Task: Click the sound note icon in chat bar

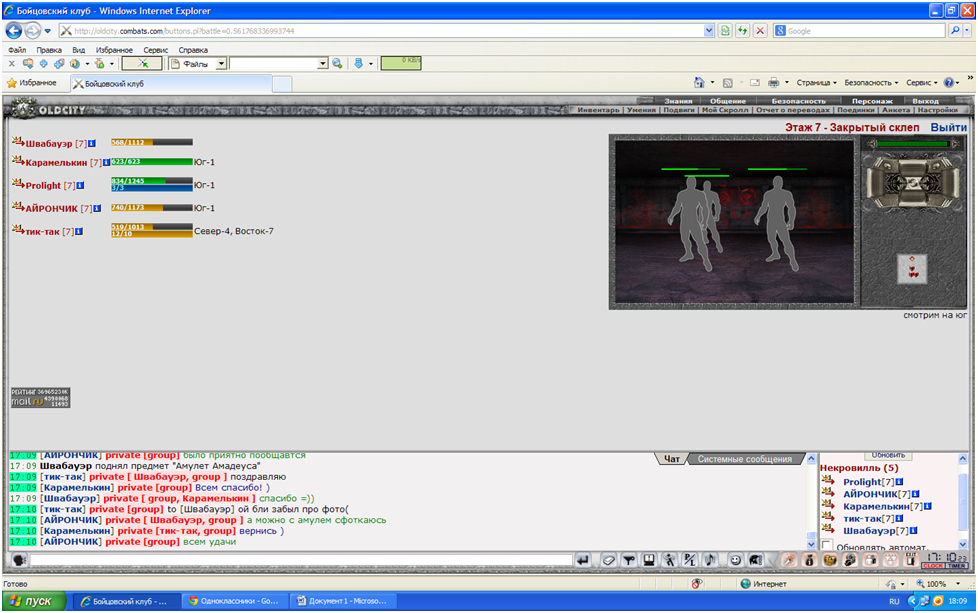Action: pos(710,560)
